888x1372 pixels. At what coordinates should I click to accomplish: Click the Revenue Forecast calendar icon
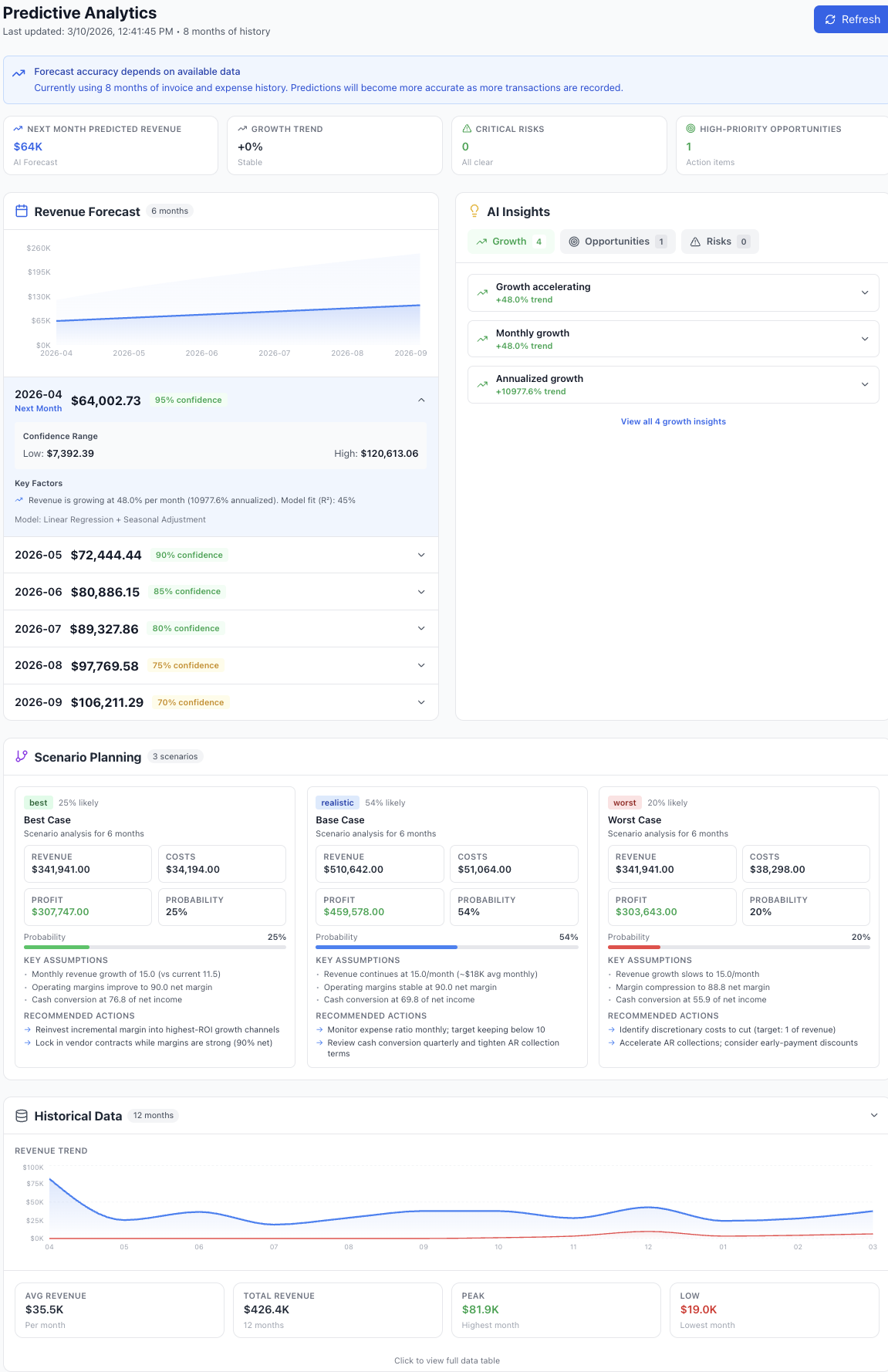pyautogui.click(x=22, y=211)
